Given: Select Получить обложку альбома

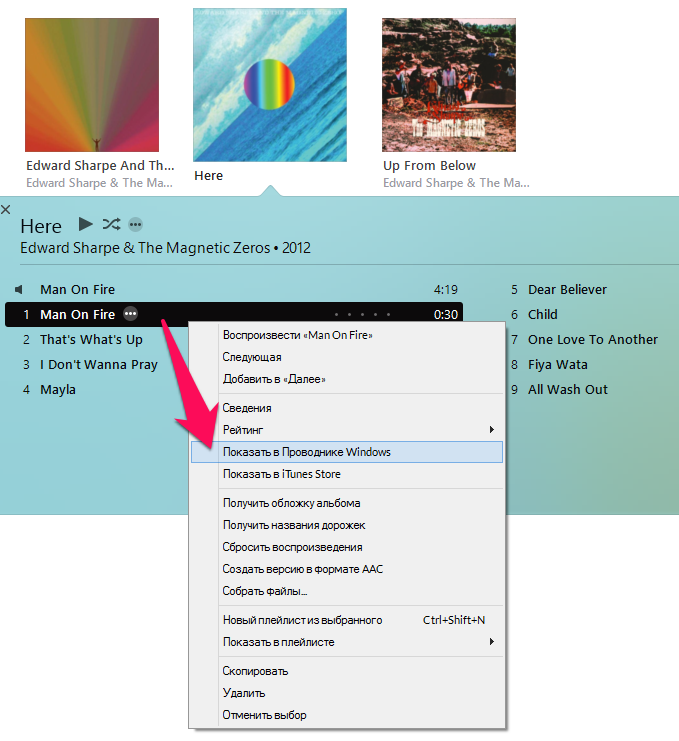Looking at the screenshot, I should 347,503.
